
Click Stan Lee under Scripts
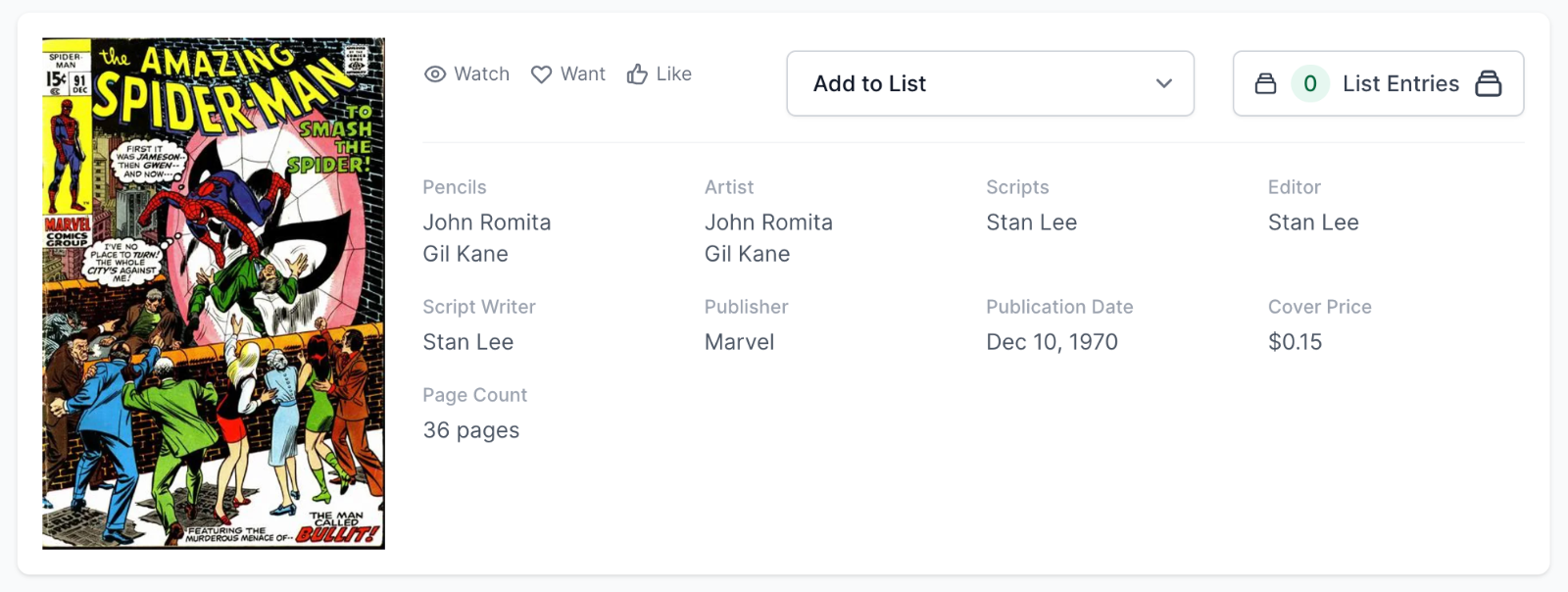1031,222
